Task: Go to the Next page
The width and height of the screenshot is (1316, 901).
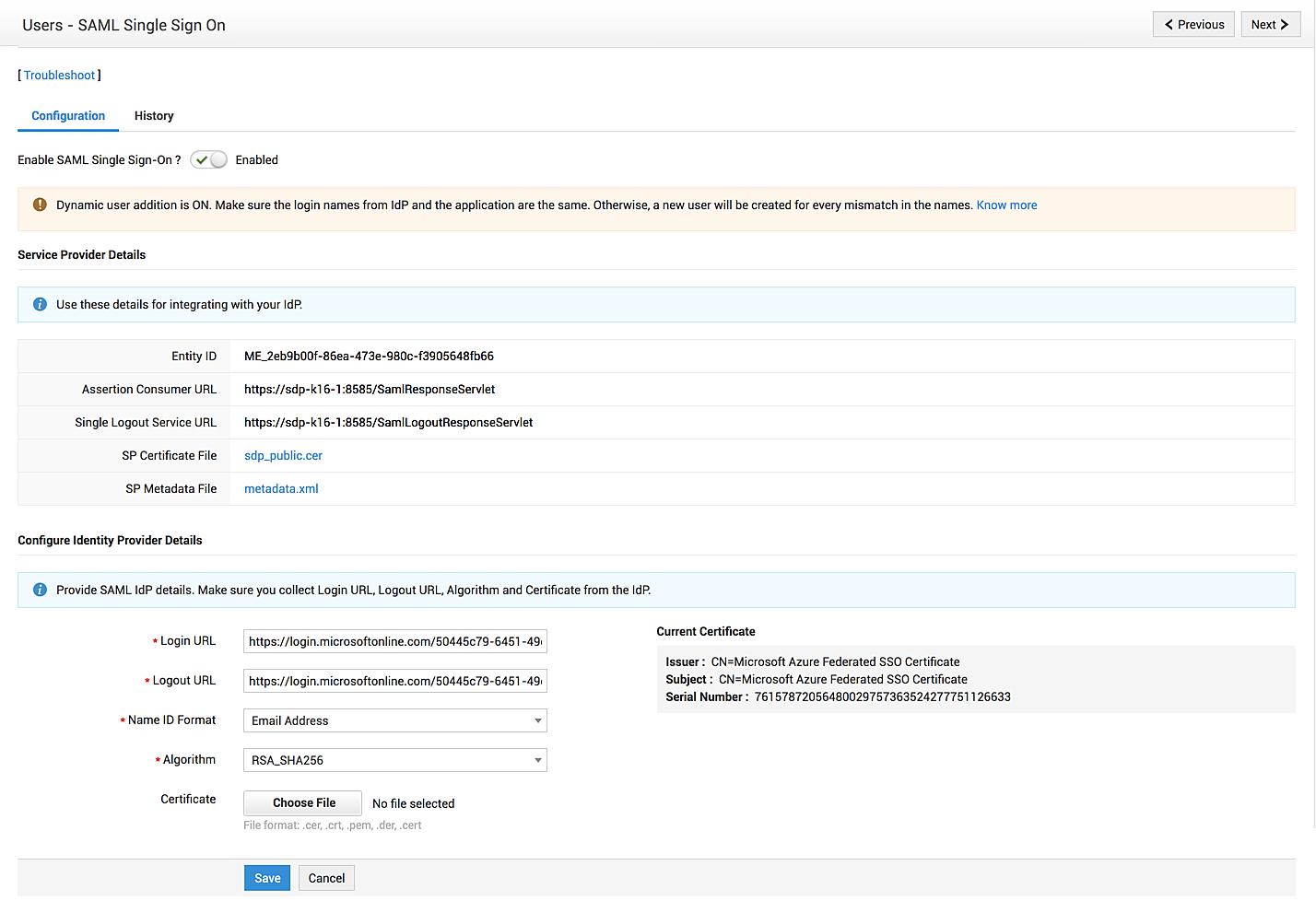Action: pos(1269,25)
